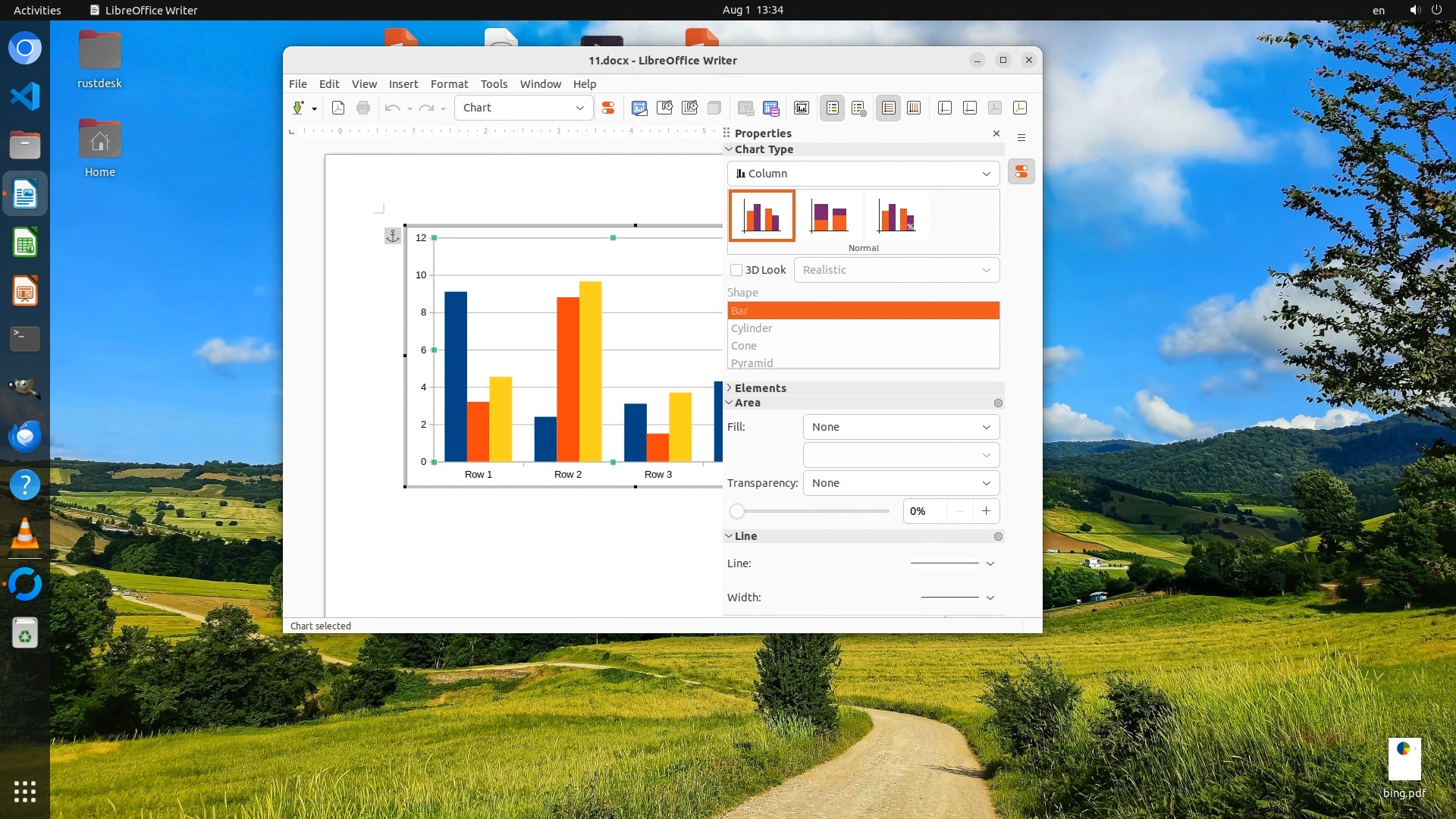
Task: Collapse the Area section
Action: tap(747, 403)
